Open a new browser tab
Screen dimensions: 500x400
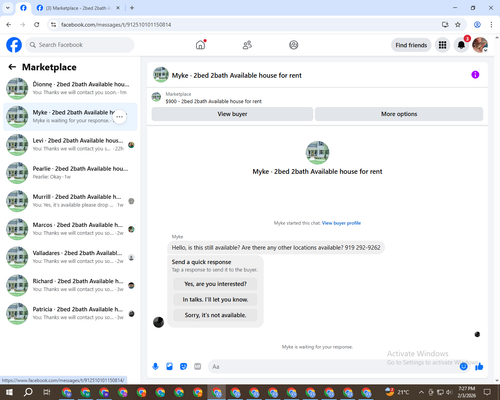point(132,8)
